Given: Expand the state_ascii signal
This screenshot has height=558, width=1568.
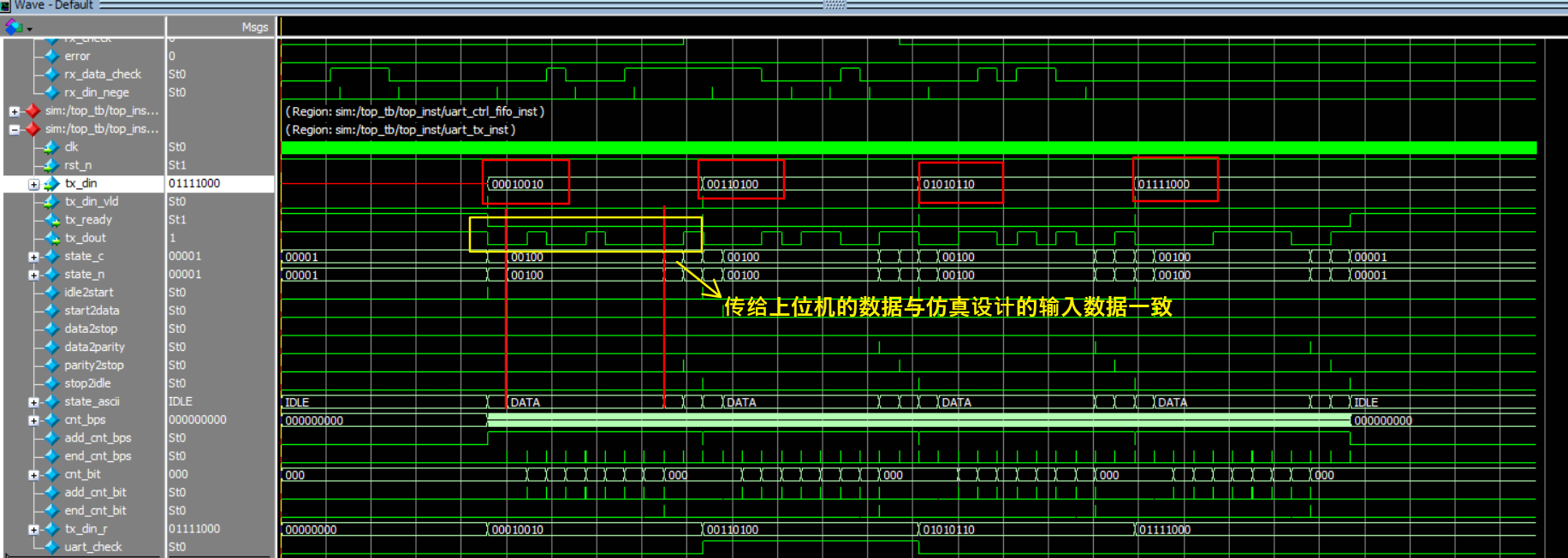Looking at the screenshot, I should pyautogui.click(x=33, y=402).
